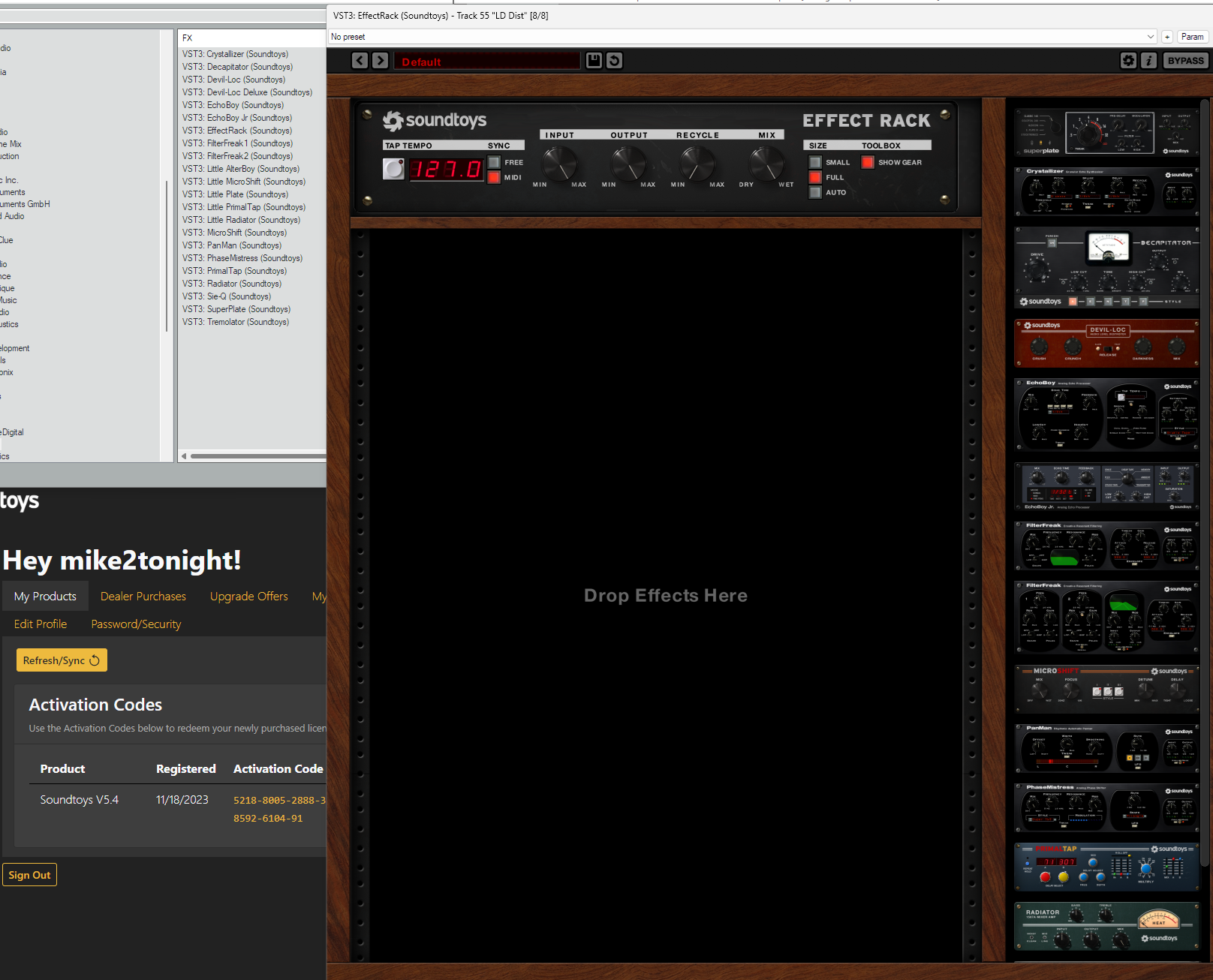Select Radiator thumbnail in toolbox
1213x980 pixels.
click(x=1106, y=927)
